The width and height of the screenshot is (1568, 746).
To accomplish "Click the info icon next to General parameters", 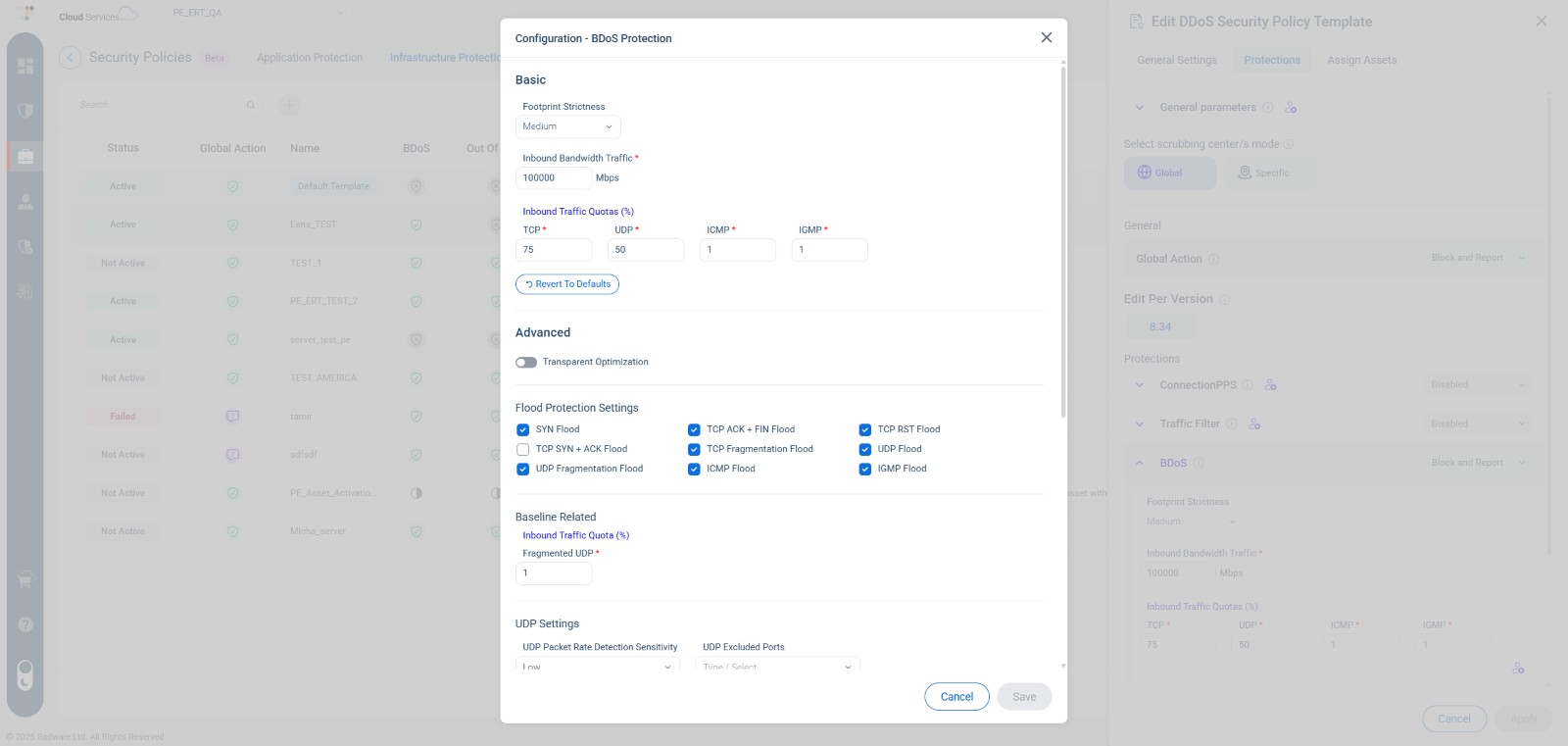I will coord(1267,108).
